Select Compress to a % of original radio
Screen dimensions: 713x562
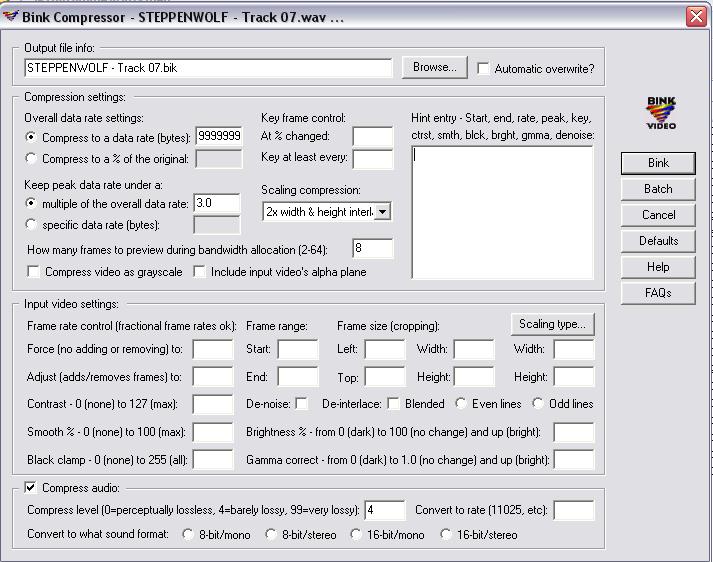click(31, 158)
